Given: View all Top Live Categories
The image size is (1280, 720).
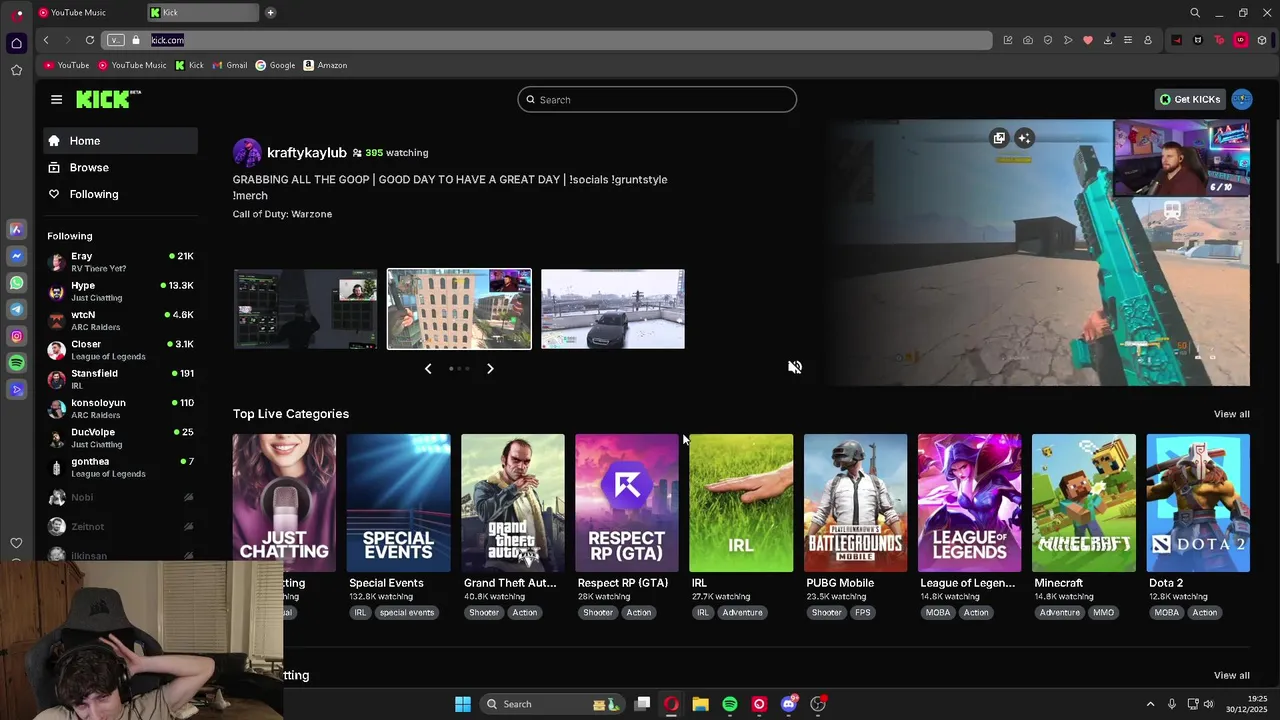Looking at the screenshot, I should (1231, 414).
